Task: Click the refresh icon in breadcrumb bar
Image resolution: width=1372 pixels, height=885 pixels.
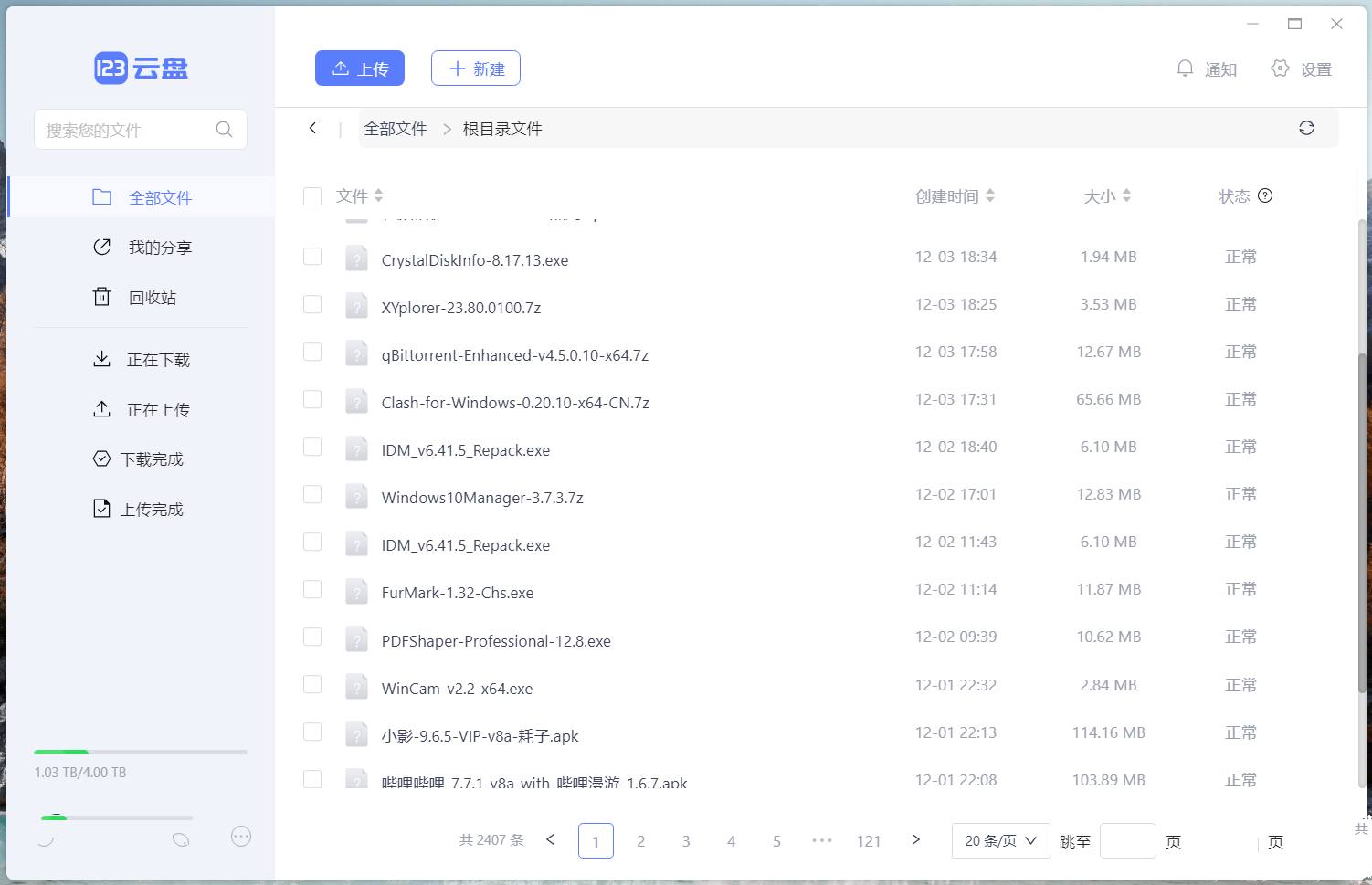Action: (x=1306, y=129)
